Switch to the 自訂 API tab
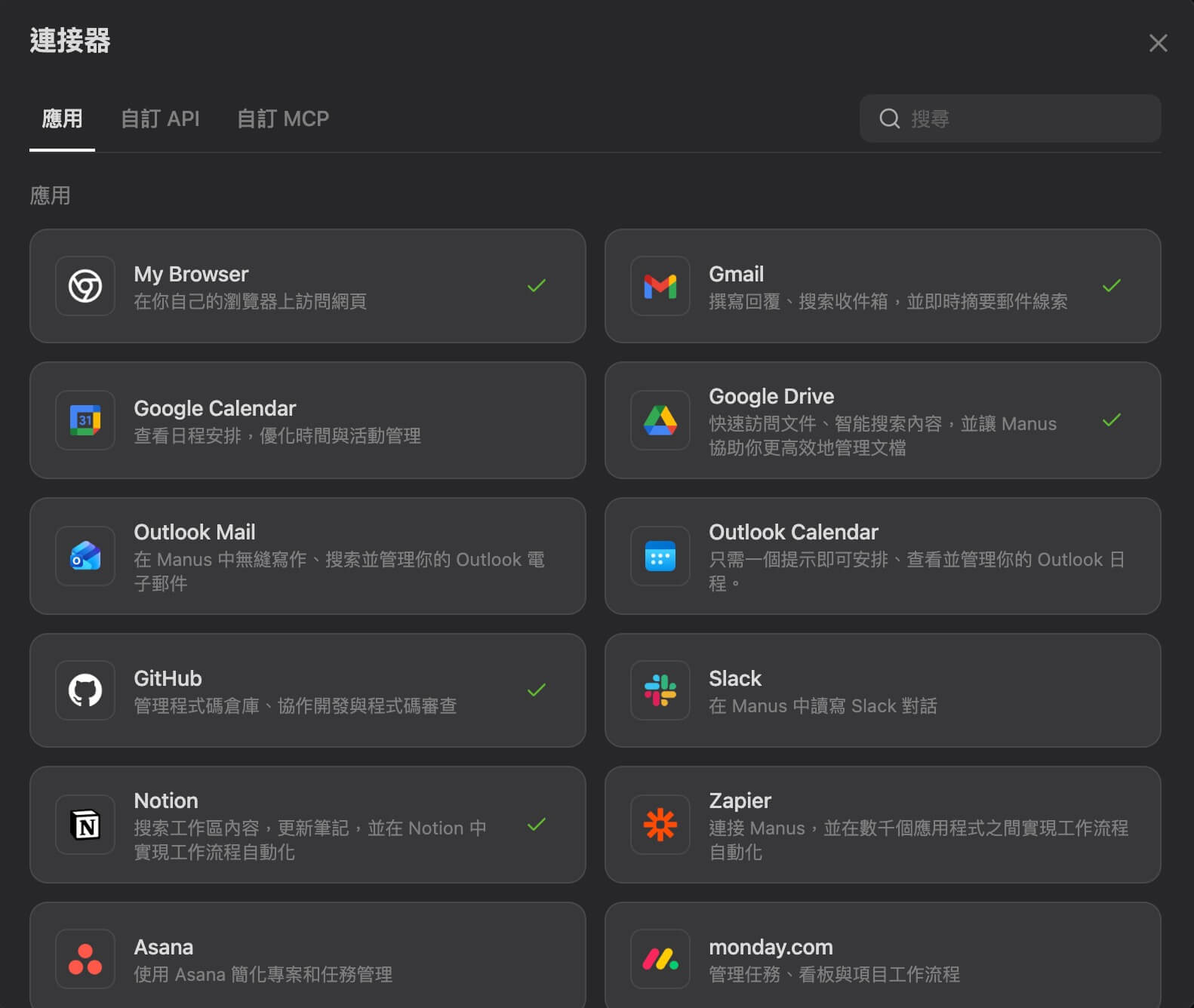Viewport: 1194px width, 1008px height. (x=160, y=118)
